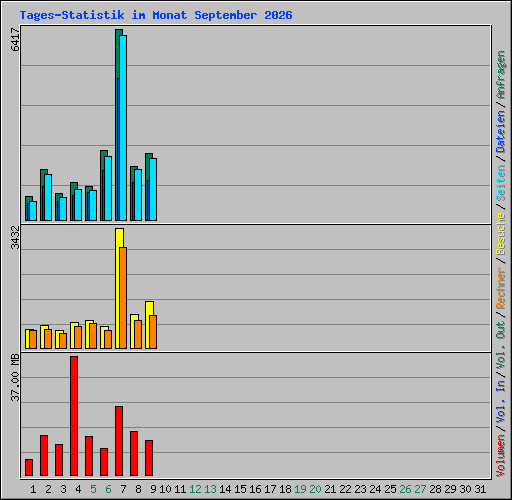Click the Besuche legend label
The image size is (512, 500).
[x=501, y=234]
